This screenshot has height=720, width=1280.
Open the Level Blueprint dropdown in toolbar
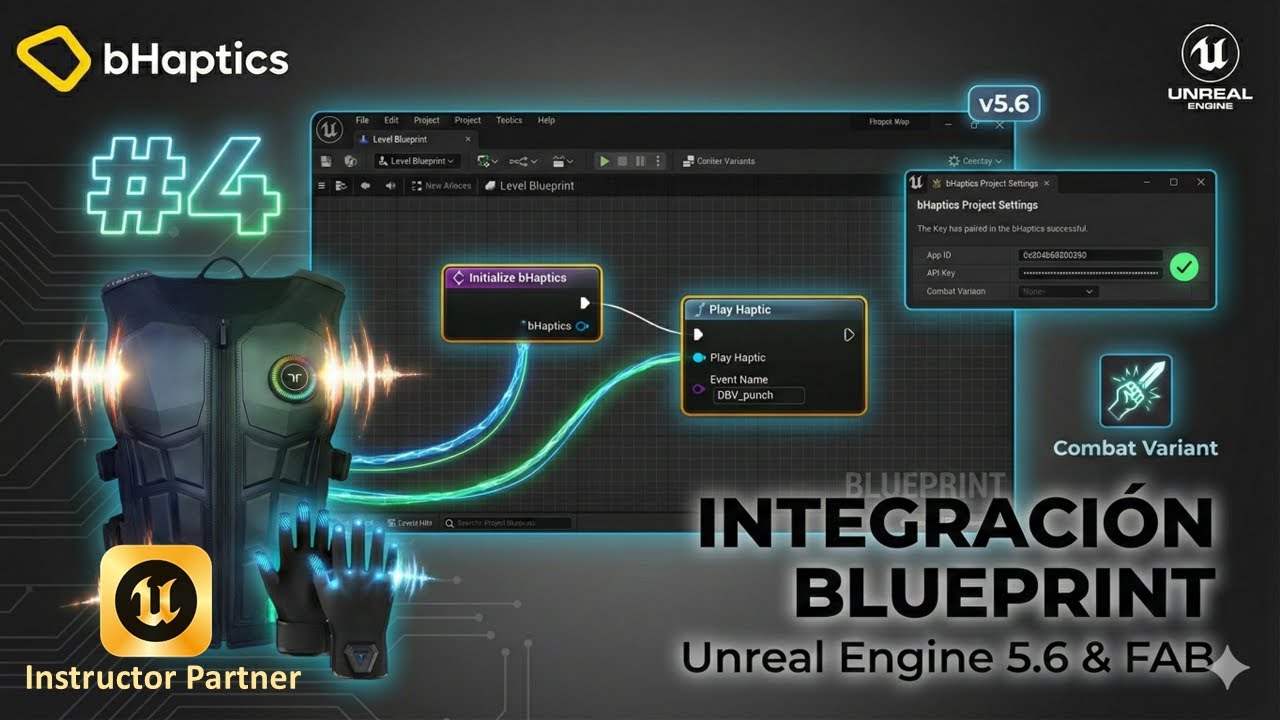pyautogui.click(x=416, y=161)
